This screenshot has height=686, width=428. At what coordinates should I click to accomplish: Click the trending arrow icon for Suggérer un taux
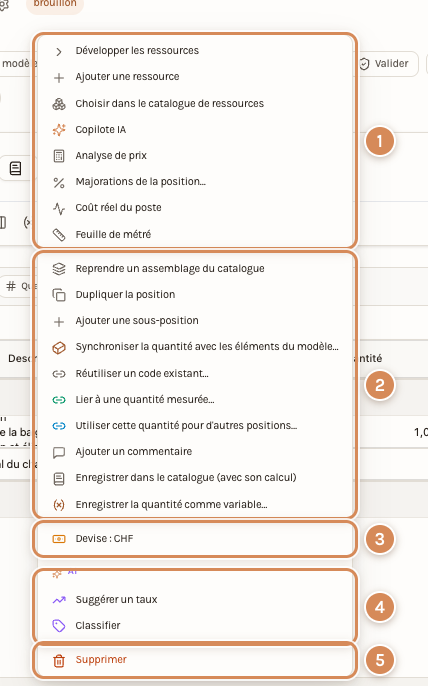59,600
